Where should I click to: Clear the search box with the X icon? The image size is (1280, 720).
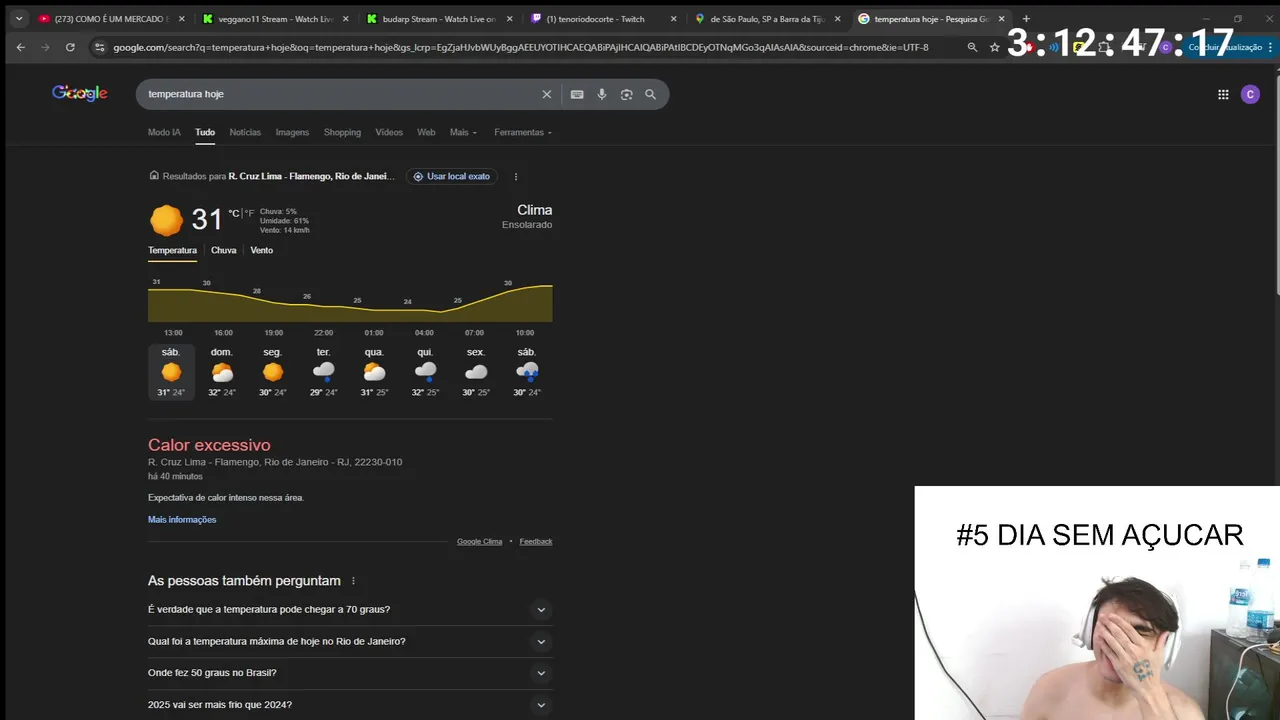(x=546, y=94)
